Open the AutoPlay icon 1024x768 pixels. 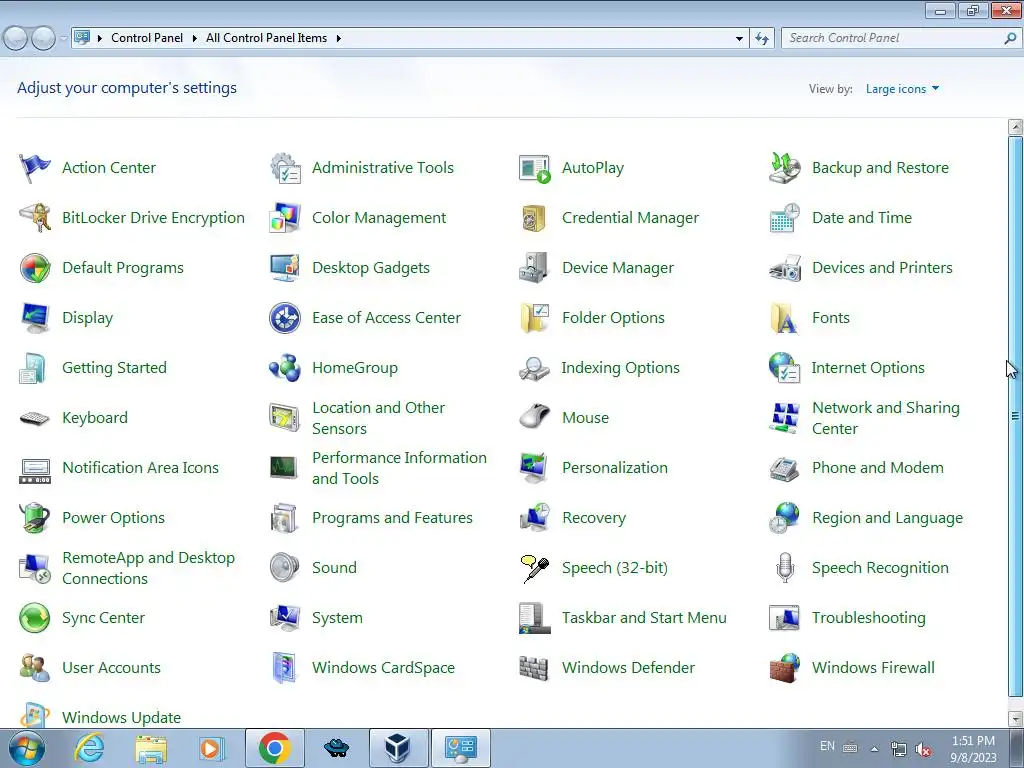535,168
